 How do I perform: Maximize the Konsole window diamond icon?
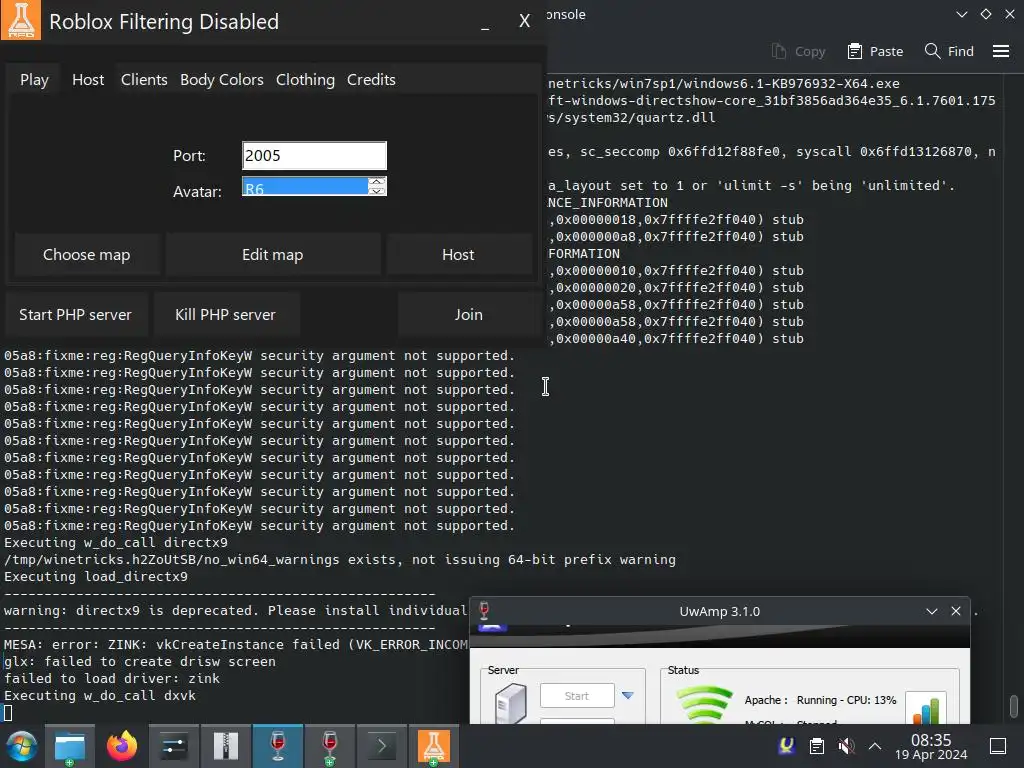pos(986,14)
